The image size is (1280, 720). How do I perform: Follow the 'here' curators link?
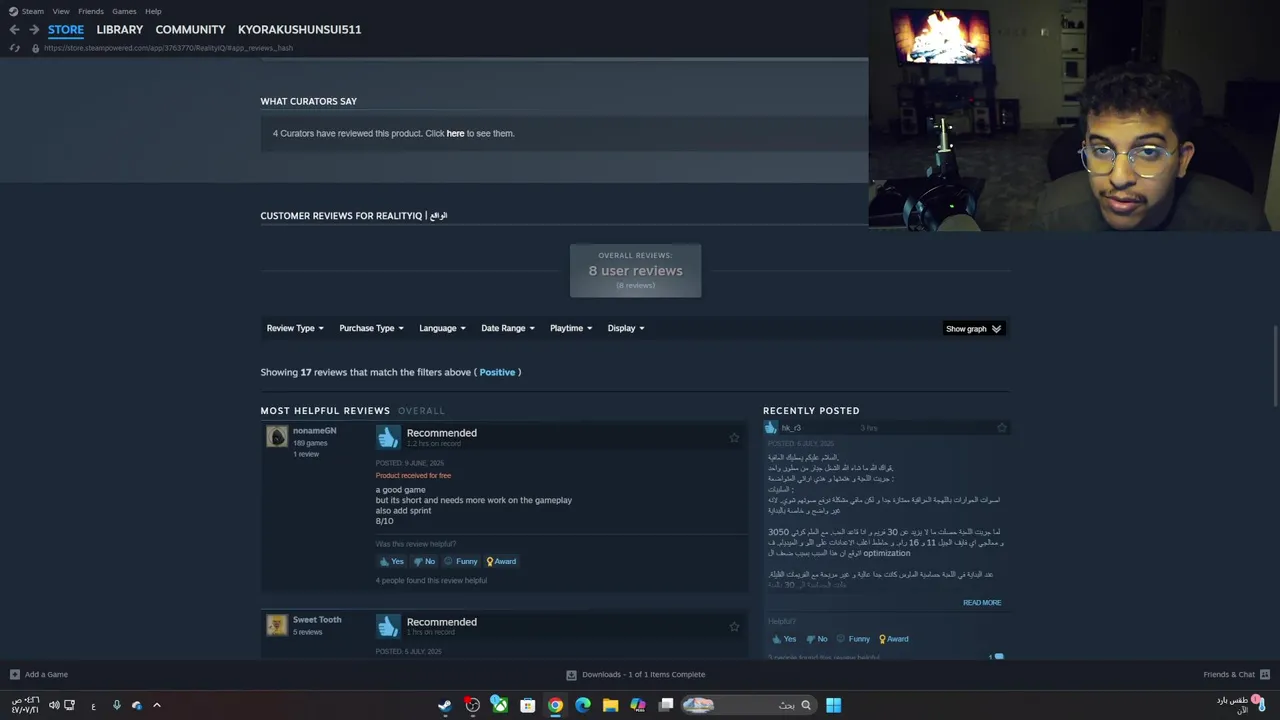455,133
